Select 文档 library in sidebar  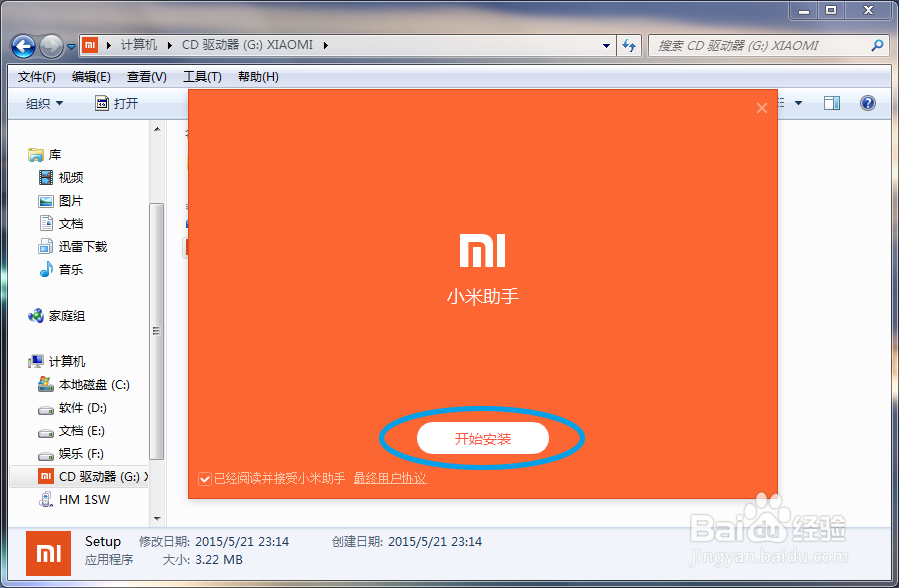pos(71,224)
